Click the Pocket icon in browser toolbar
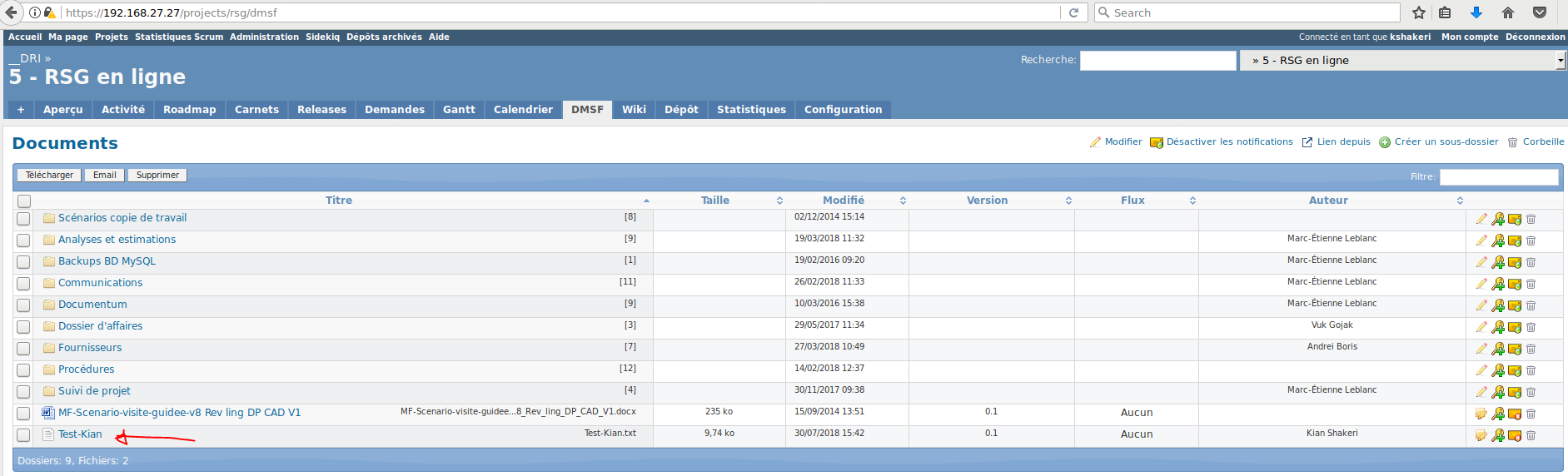1568x476 pixels. pyautogui.click(x=1540, y=12)
